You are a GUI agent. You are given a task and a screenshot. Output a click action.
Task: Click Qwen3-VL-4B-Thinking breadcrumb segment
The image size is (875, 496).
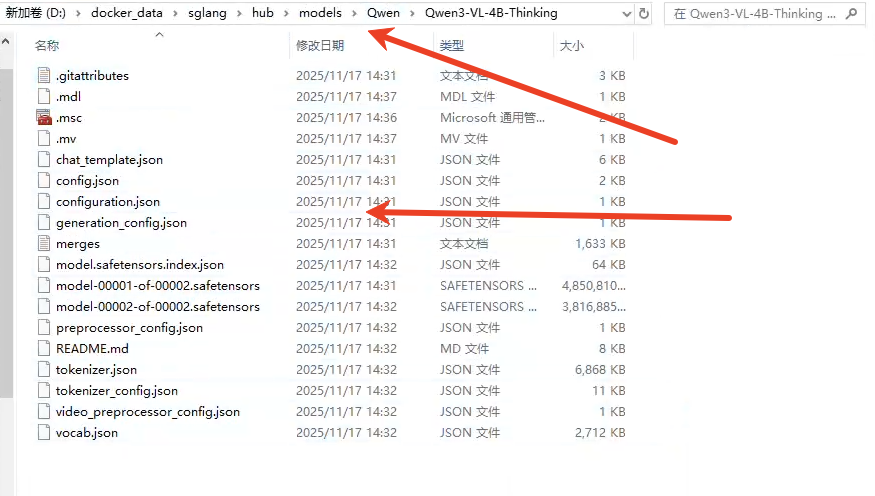click(491, 13)
